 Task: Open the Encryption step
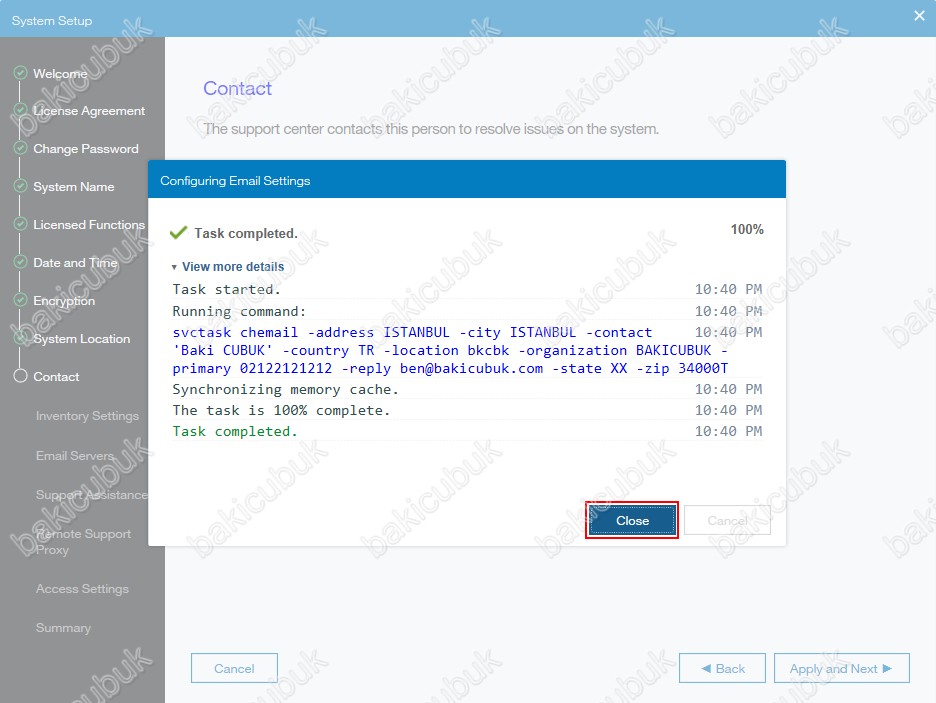point(64,301)
